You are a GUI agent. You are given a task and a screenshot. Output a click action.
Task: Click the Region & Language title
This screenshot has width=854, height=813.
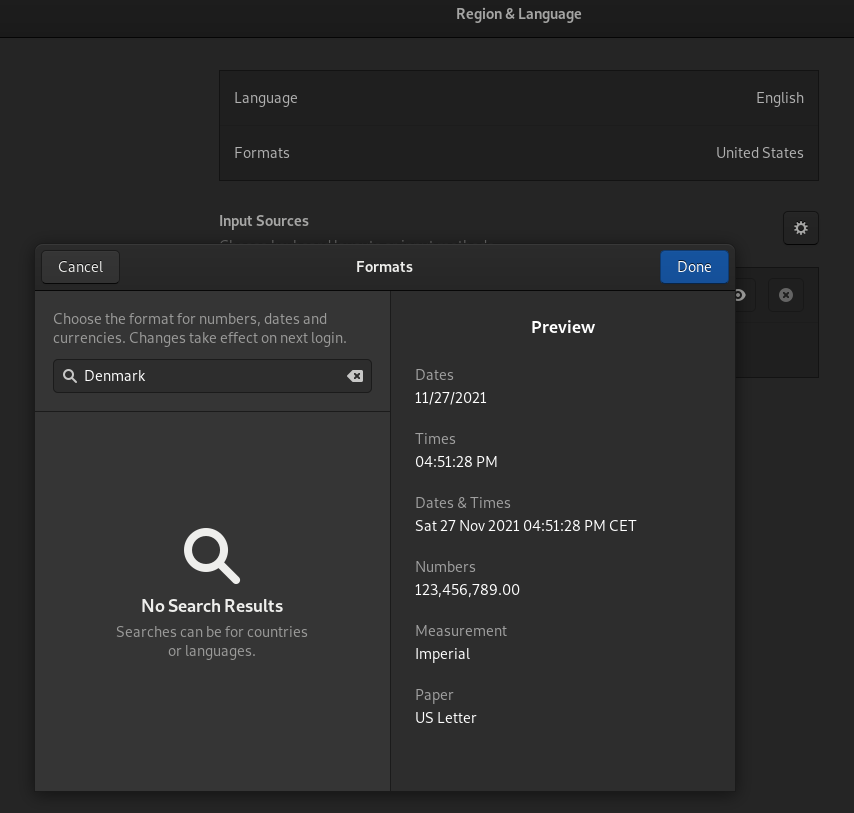point(518,14)
